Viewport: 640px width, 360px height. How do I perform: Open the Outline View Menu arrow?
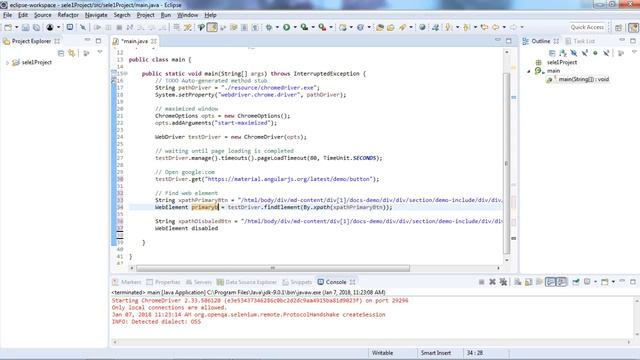634,52
